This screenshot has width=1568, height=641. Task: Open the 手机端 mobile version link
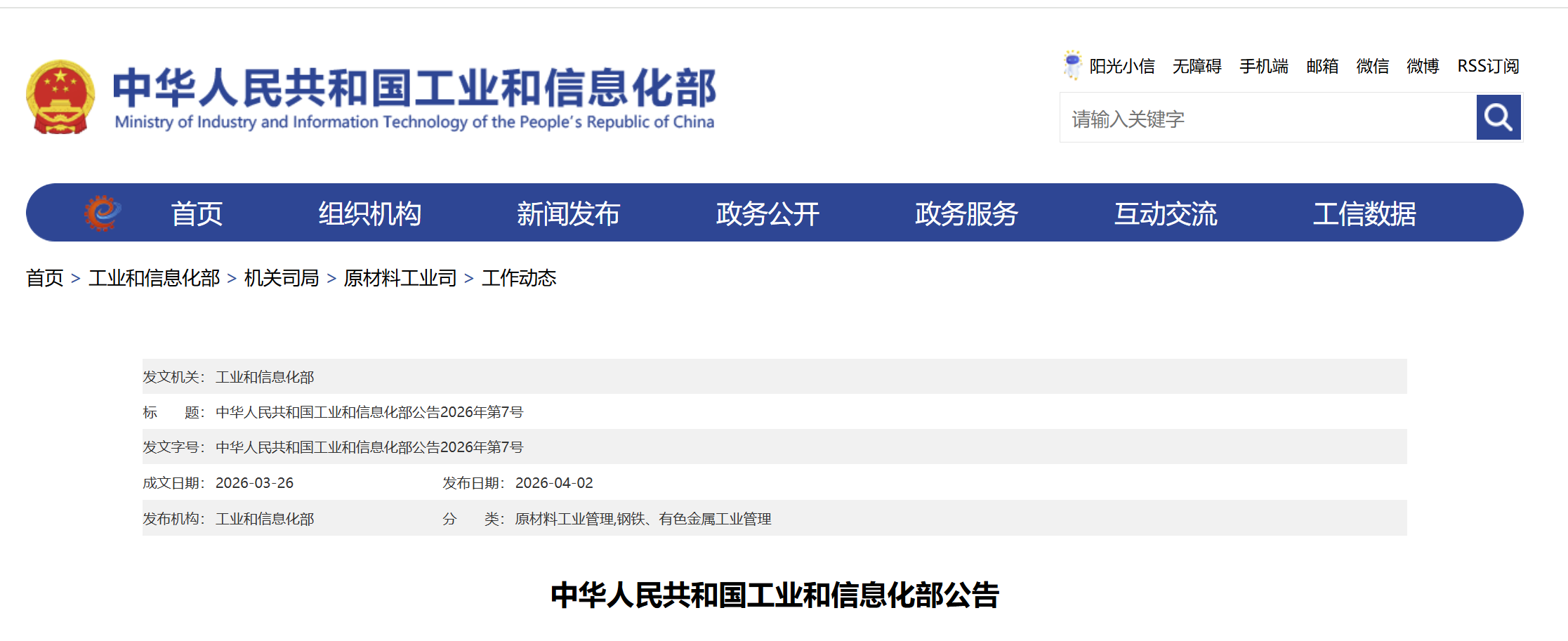point(1263,66)
